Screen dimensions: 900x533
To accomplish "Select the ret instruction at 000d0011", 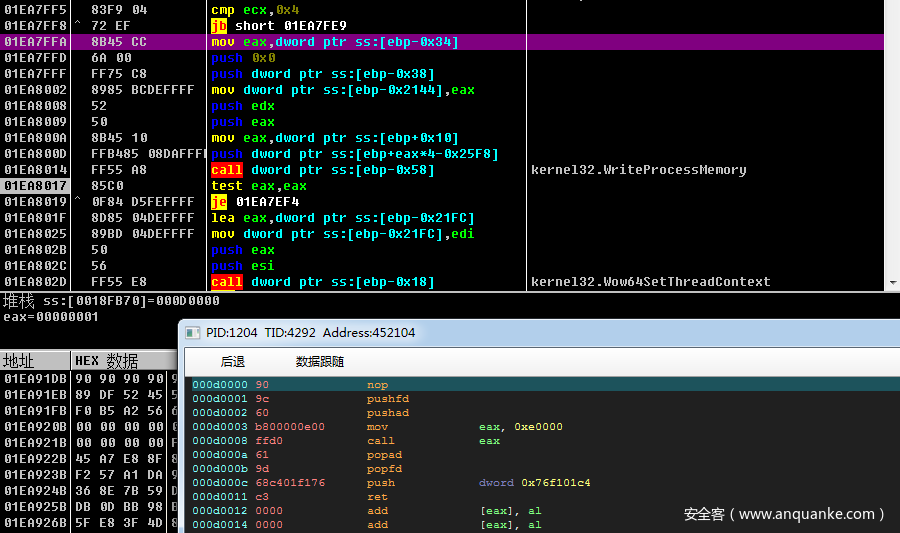I will click(376, 497).
